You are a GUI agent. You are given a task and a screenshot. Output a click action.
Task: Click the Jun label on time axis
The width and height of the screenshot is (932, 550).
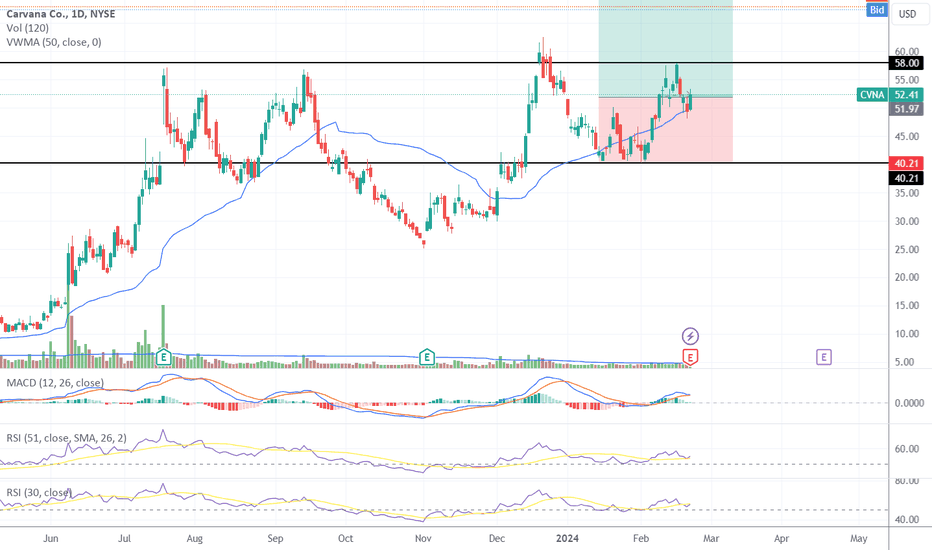(51, 539)
